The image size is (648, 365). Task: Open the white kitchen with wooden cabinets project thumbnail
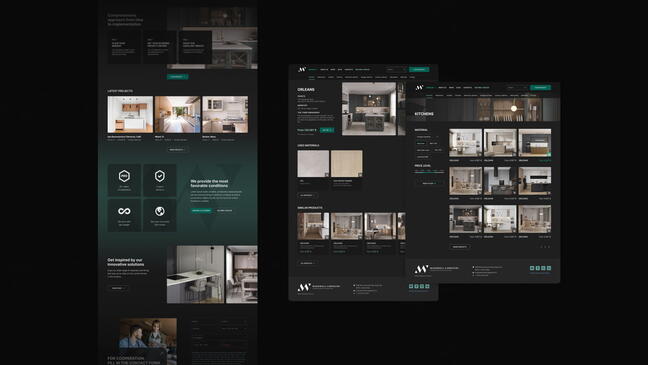130,115
